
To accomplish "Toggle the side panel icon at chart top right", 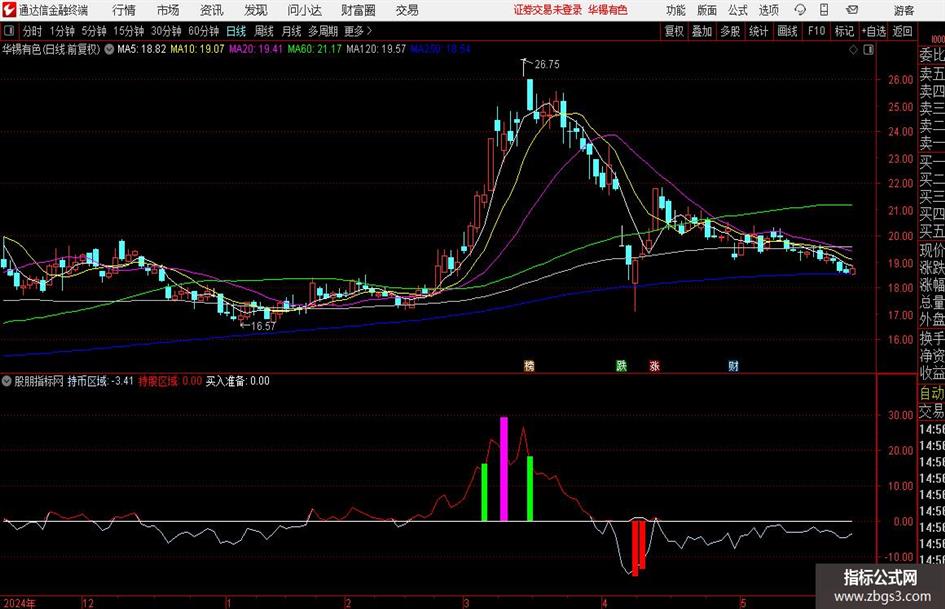I will (x=868, y=50).
